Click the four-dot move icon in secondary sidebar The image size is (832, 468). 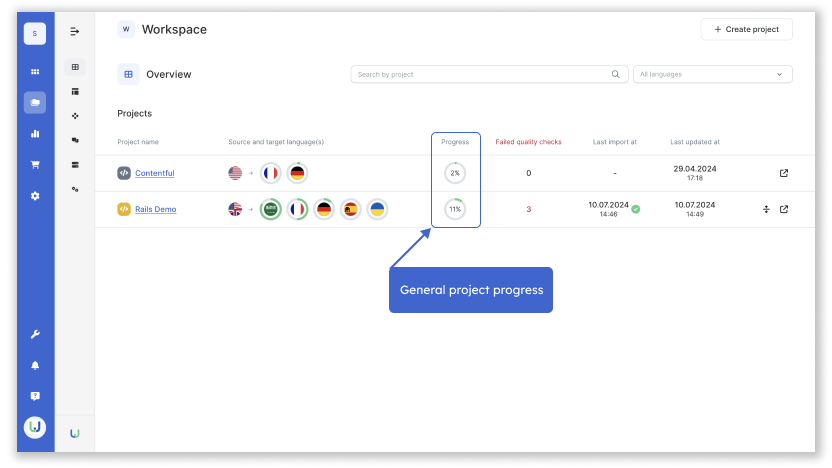point(75,116)
